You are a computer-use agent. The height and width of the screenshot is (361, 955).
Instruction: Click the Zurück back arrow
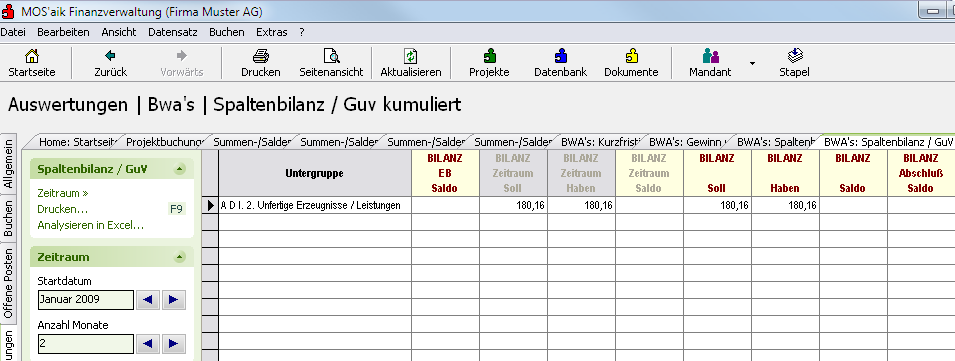pyautogui.click(x=110, y=56)
